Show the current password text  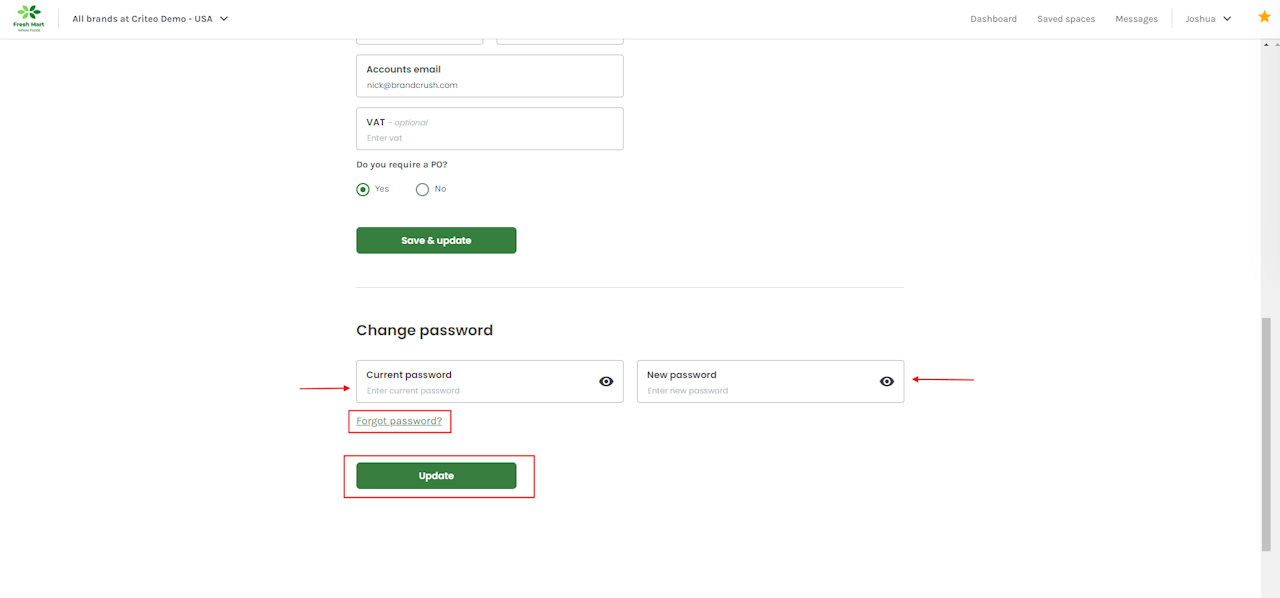point(606,381)
